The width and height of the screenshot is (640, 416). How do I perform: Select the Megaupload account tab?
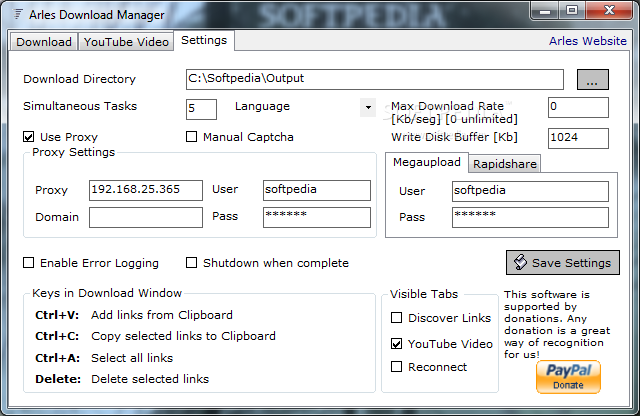pyautogui.click(x=427, y=162)
